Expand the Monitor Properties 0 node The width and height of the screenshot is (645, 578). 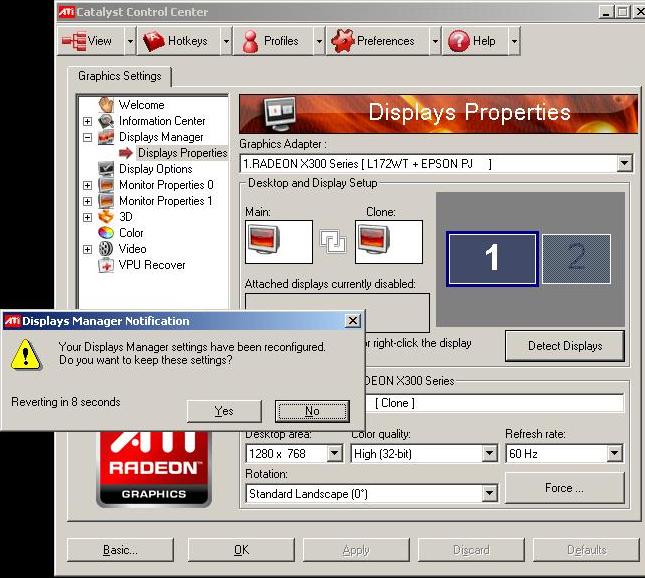[x=87, y=185]
